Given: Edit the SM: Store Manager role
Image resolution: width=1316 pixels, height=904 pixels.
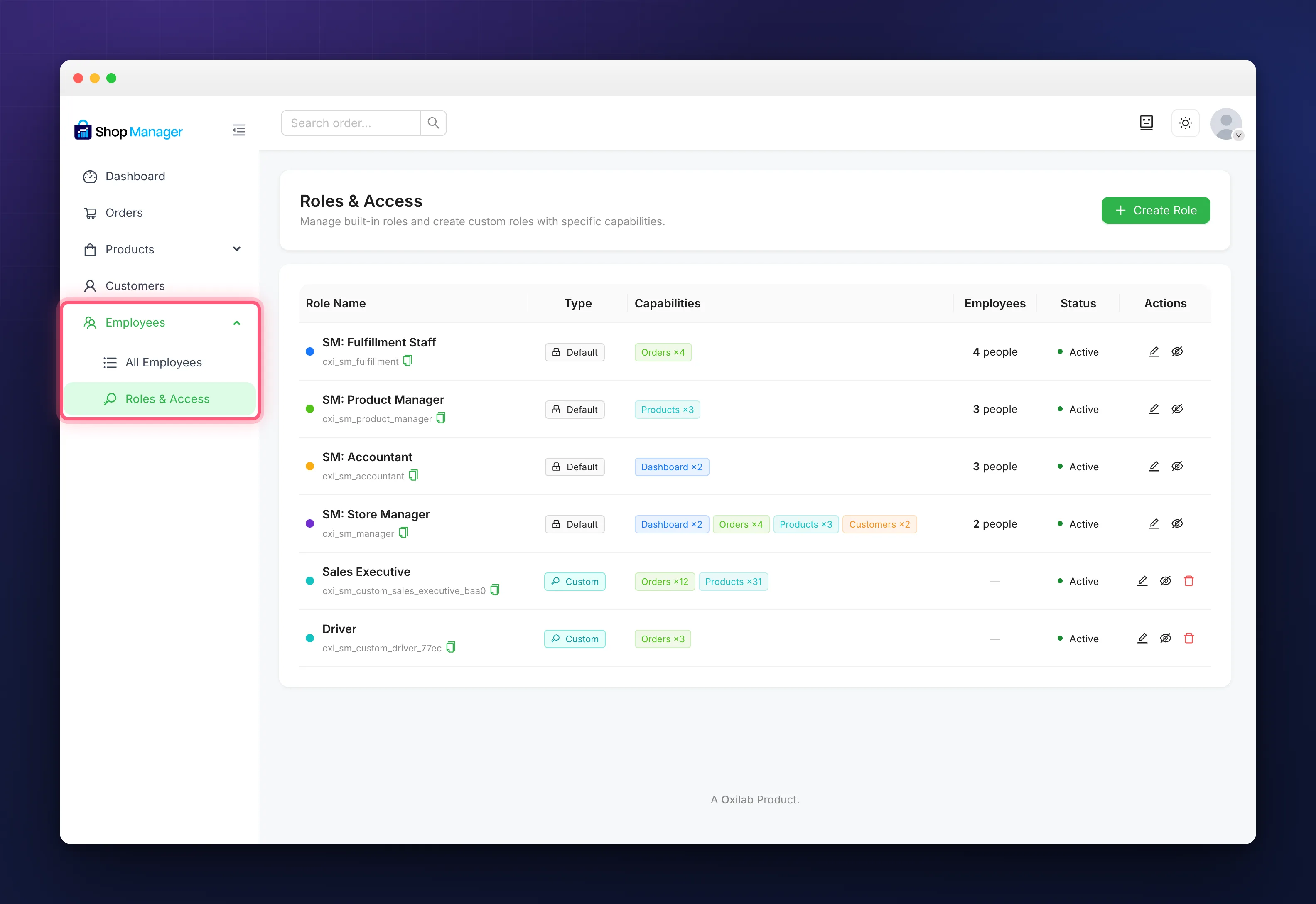Looking at the screenshot, I should pyautogui.click(x=1154, y=523).
